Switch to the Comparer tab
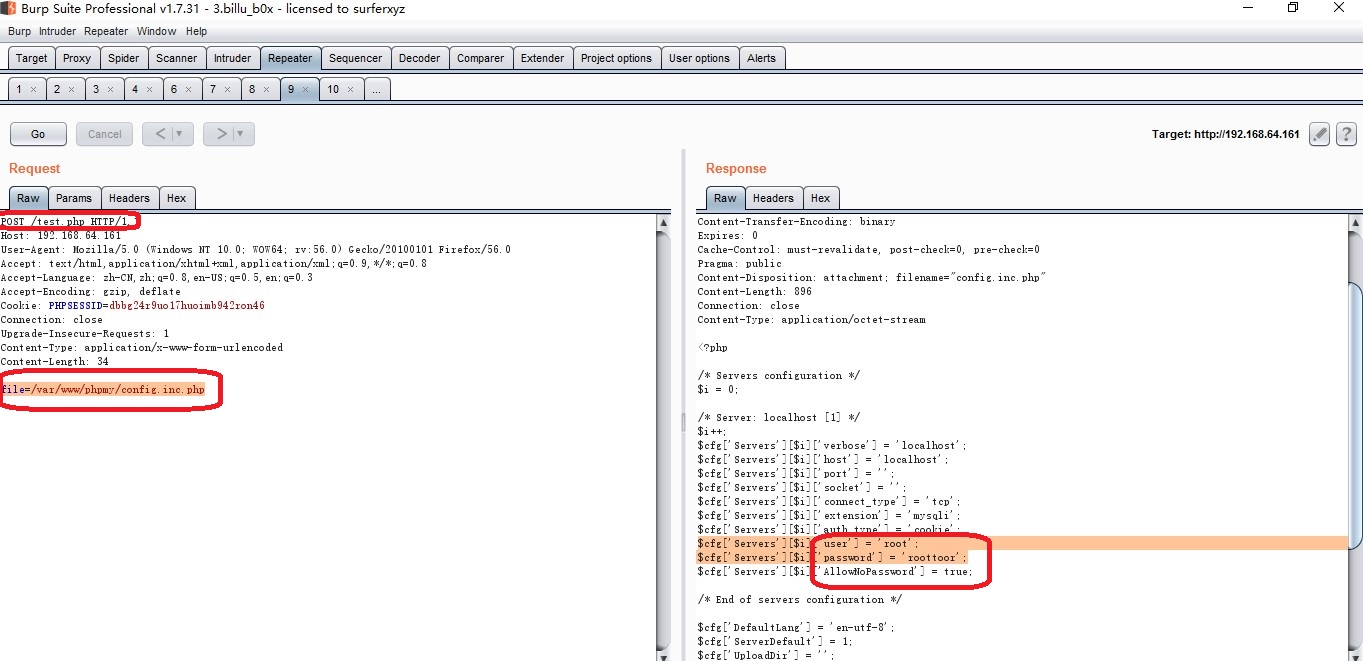The image size is (1363, 661). click(x=480, y=58)
